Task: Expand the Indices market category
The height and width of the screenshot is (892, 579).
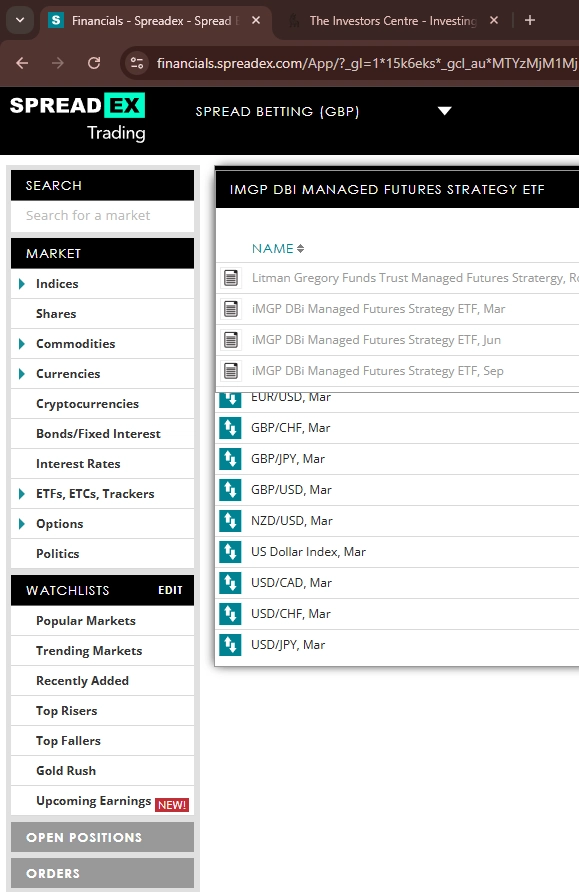Action: 22,284
